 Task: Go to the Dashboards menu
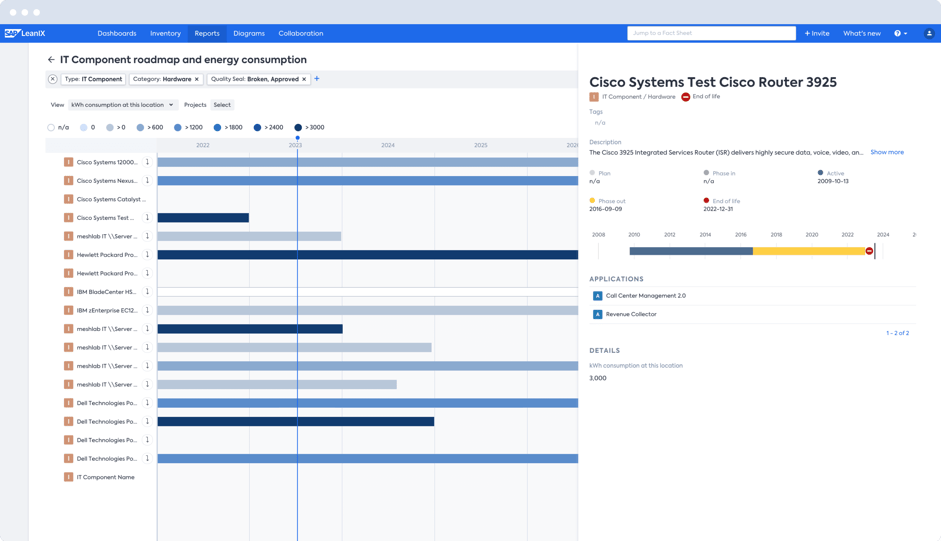pos(117,33)
